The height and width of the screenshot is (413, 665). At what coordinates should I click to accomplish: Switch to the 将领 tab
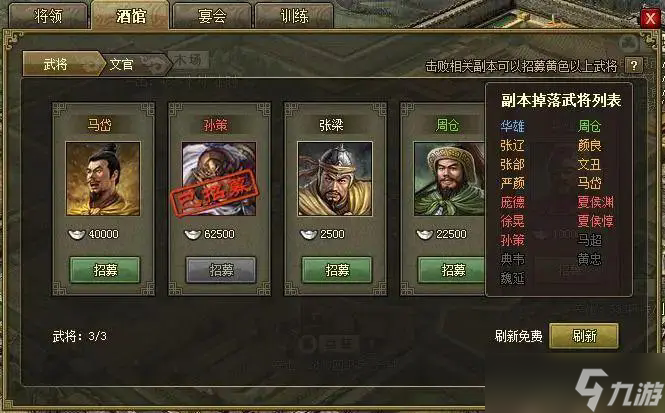tap(48, 16)
